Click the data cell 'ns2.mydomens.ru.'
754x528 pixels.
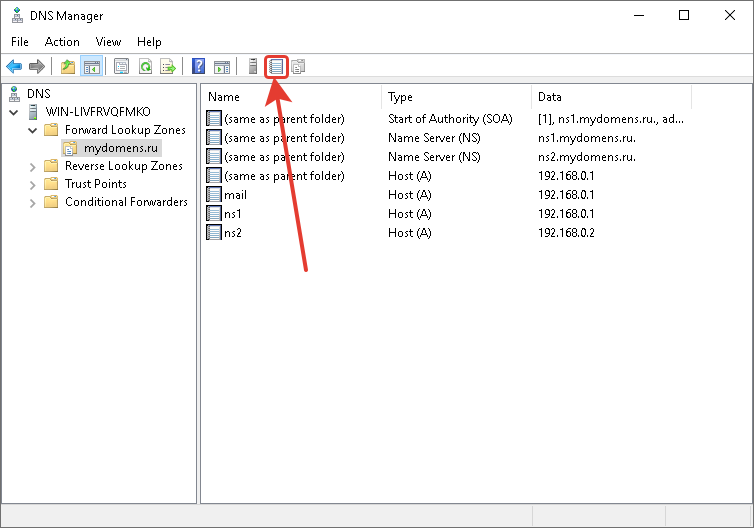(587, 157)
